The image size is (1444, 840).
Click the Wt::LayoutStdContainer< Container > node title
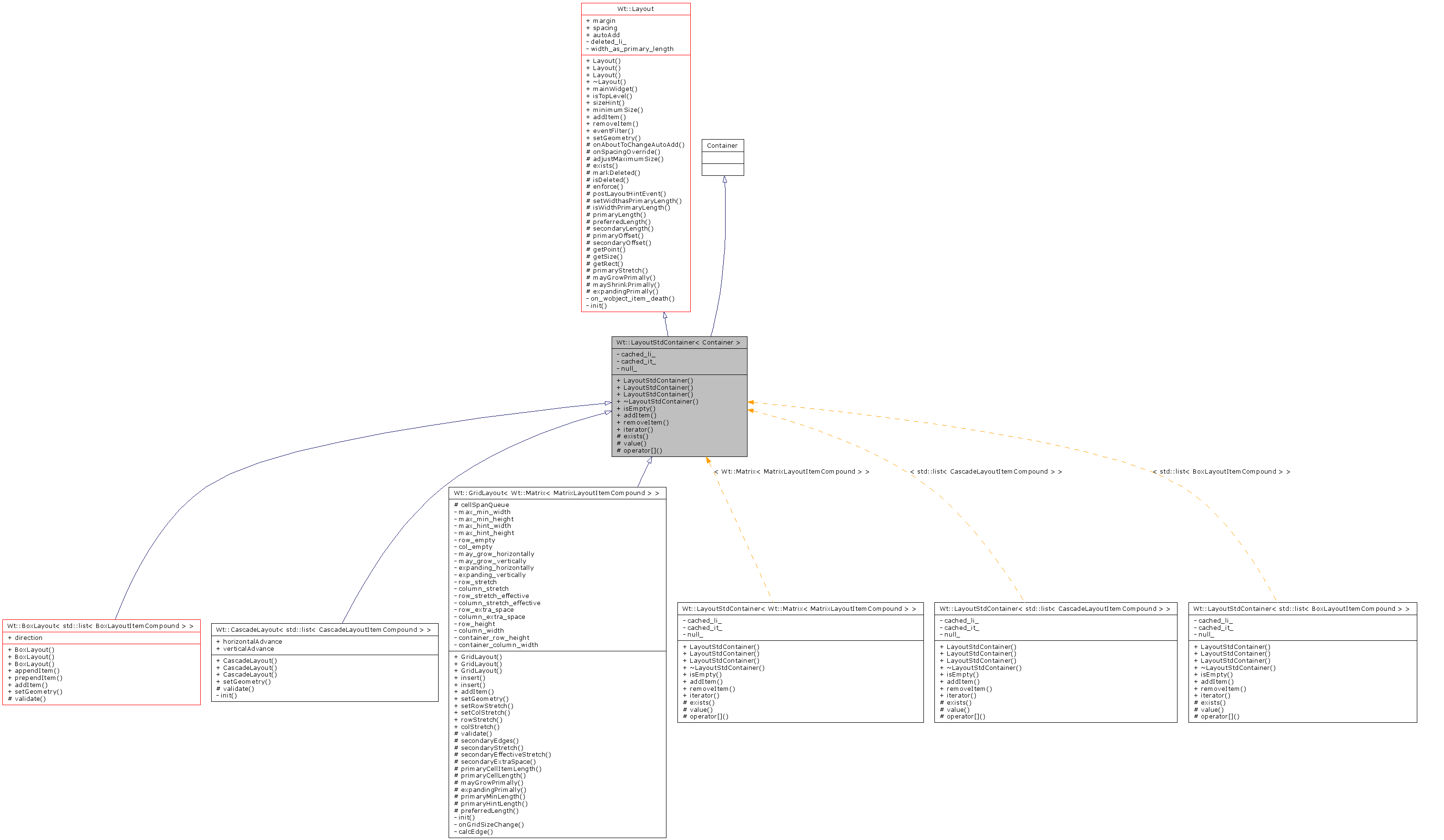pyautogui.click(x=679, y=343)
